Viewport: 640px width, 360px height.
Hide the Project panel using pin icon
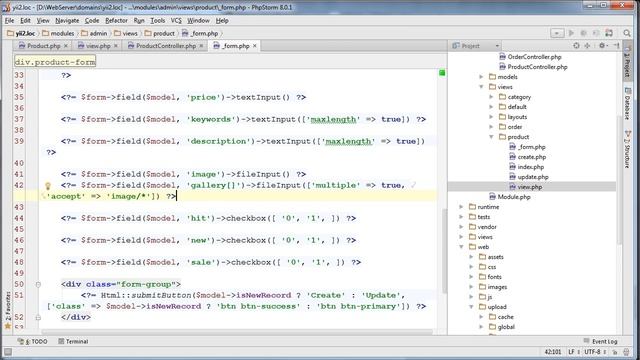[x=616, y=46]
